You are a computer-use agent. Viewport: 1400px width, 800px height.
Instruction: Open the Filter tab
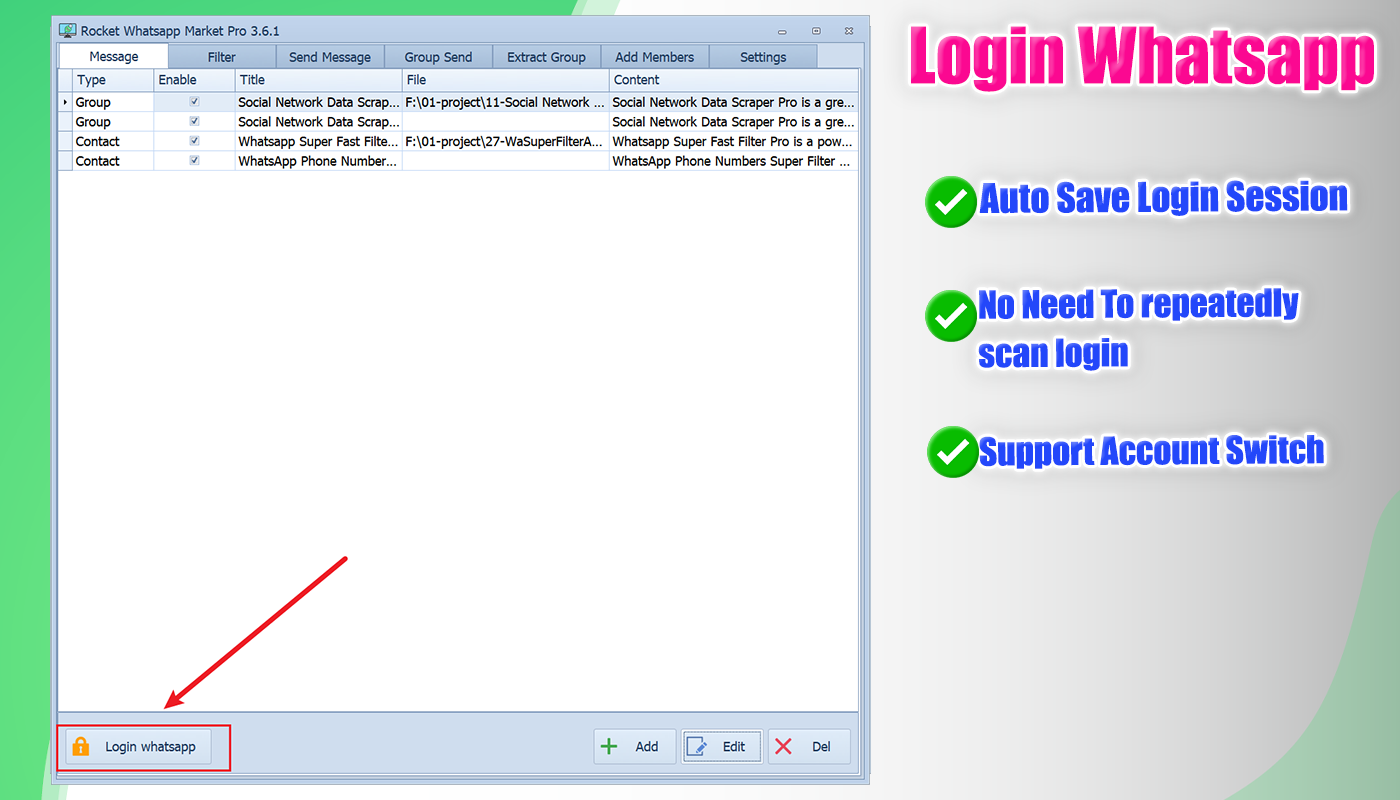coord(222,57)
